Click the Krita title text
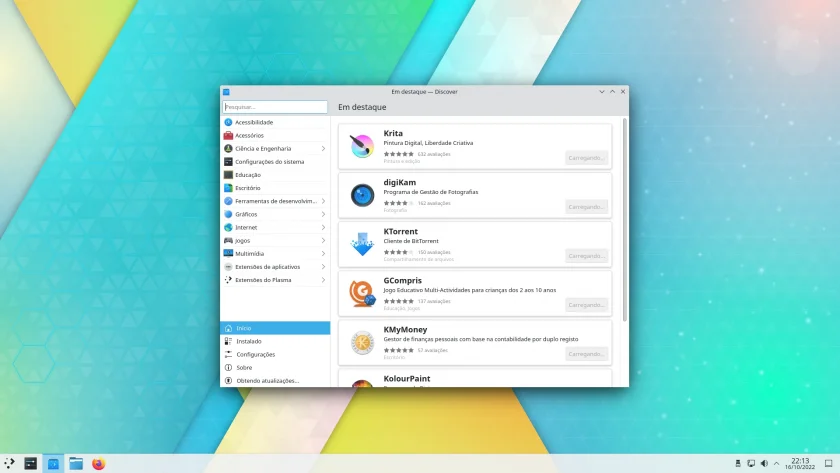This screenshot has width=840, height=473. (393, 133)
